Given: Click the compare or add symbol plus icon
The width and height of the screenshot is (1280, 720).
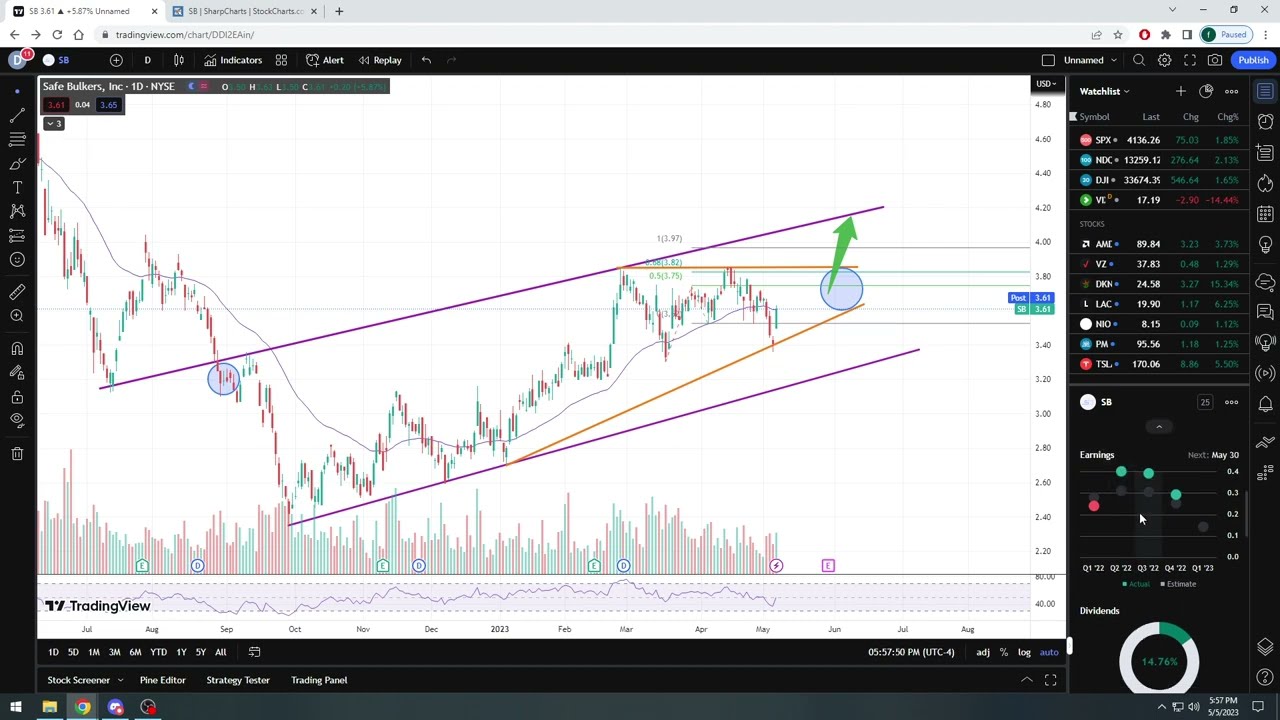Looking at the screenshot, I should point(116,60).
